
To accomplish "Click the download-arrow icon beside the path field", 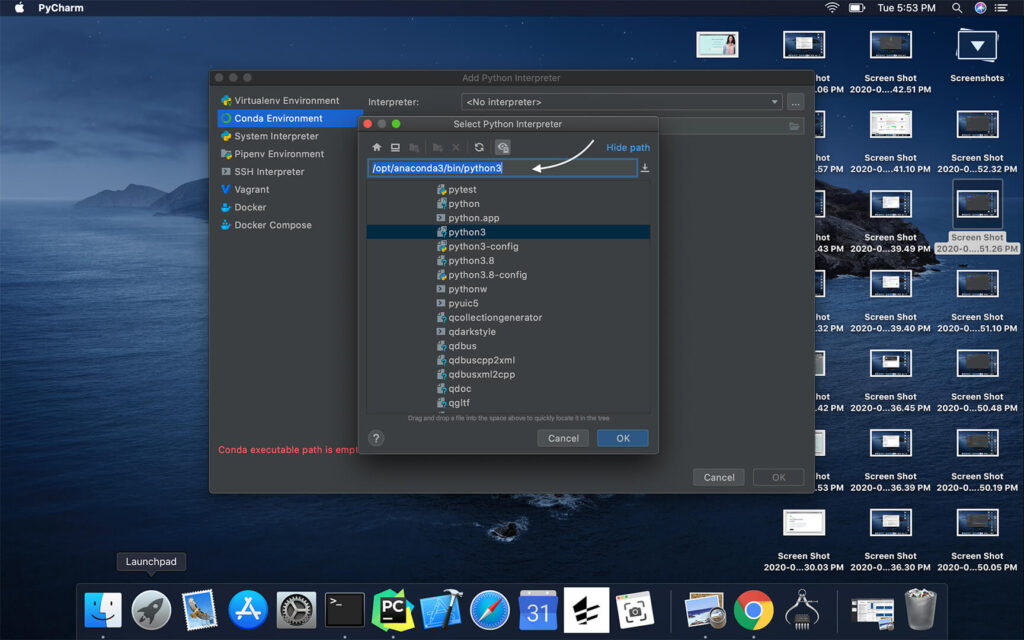I will (645, 168).
